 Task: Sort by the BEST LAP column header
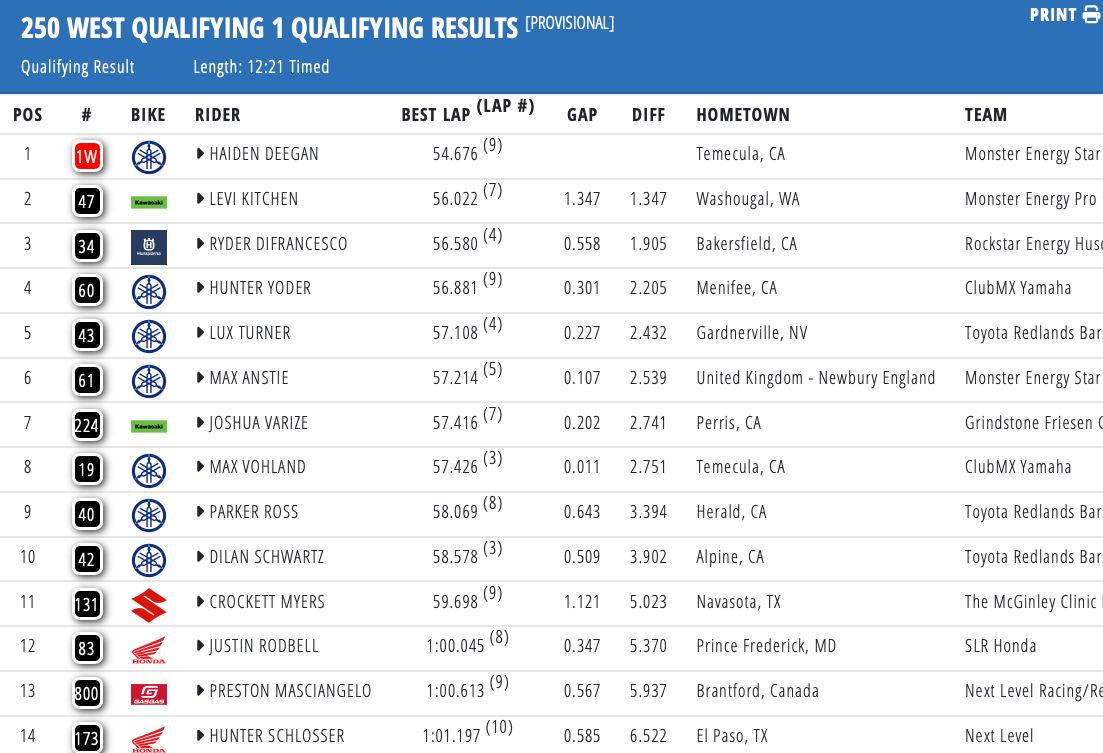435,115
